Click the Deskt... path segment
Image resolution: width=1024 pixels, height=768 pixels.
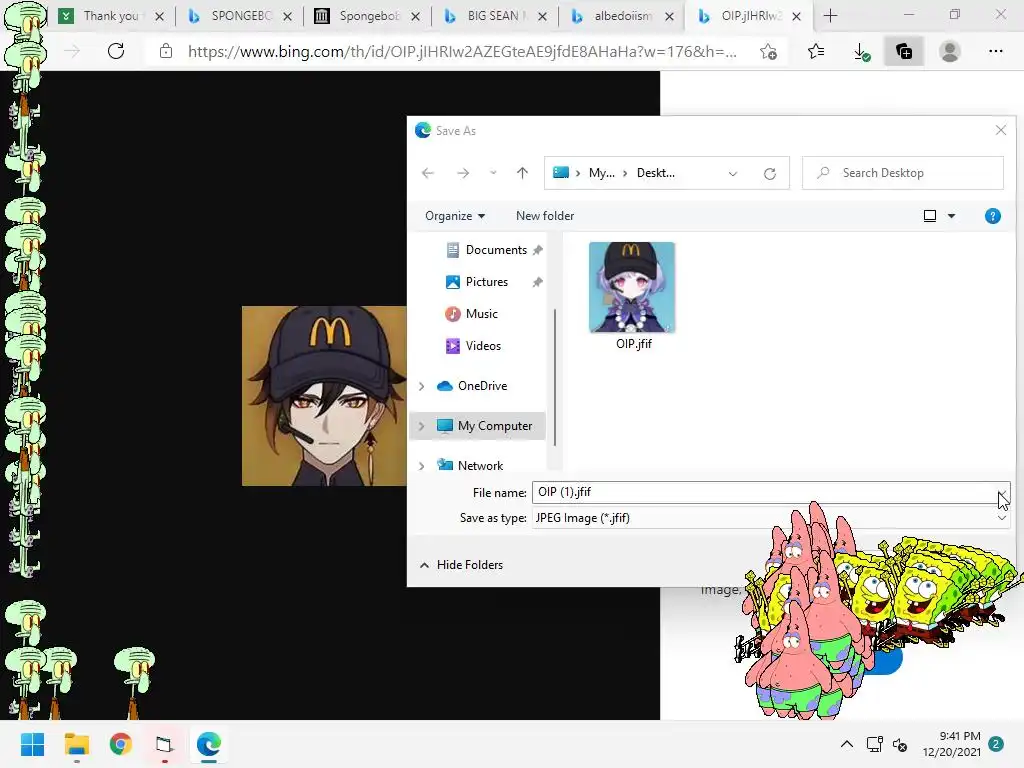point(656,173)
